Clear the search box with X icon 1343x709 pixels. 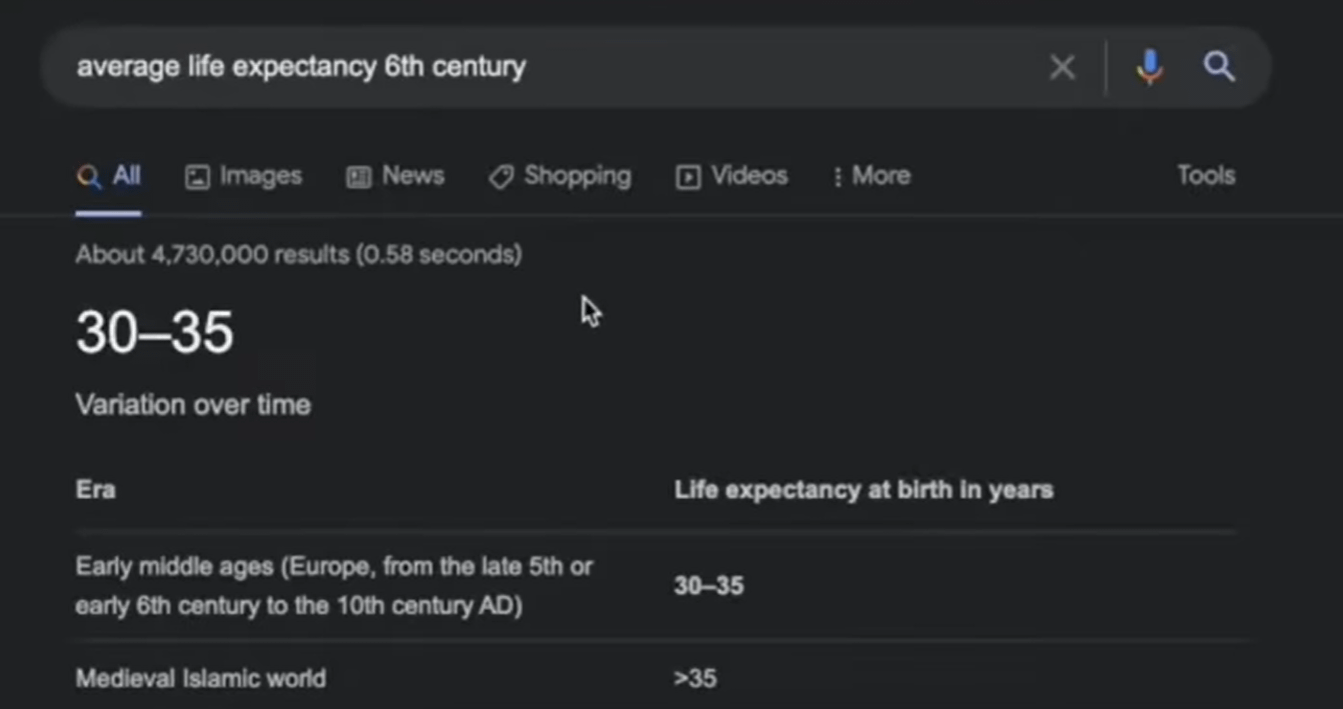(1062, 67)
